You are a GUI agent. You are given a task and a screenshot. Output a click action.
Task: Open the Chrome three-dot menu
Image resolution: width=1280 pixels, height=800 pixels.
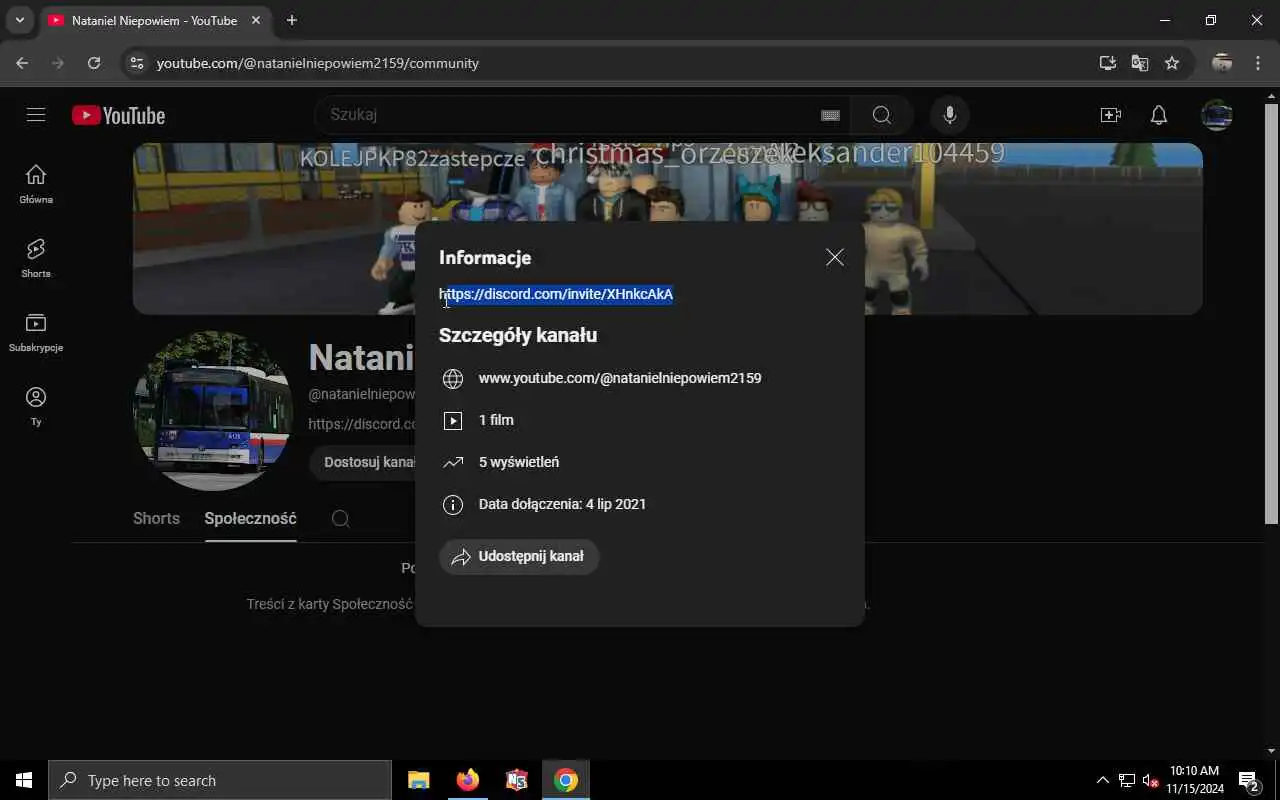click(1258, 63)
